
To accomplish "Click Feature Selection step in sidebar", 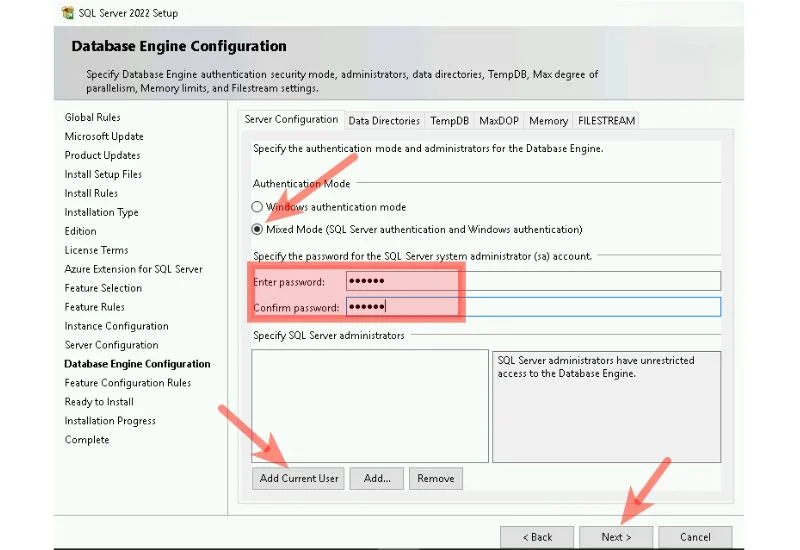I will (103, 288).
